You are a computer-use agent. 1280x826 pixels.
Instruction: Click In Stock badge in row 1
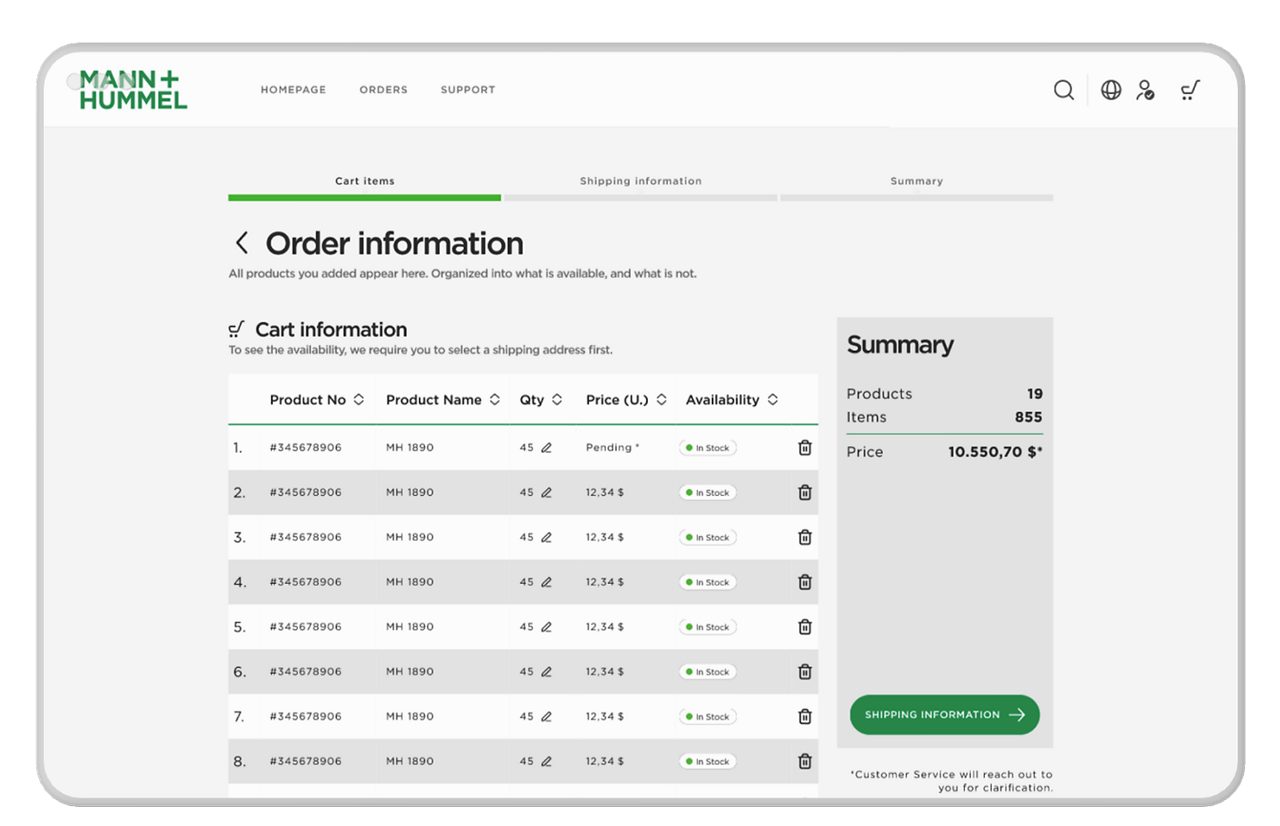708,448
